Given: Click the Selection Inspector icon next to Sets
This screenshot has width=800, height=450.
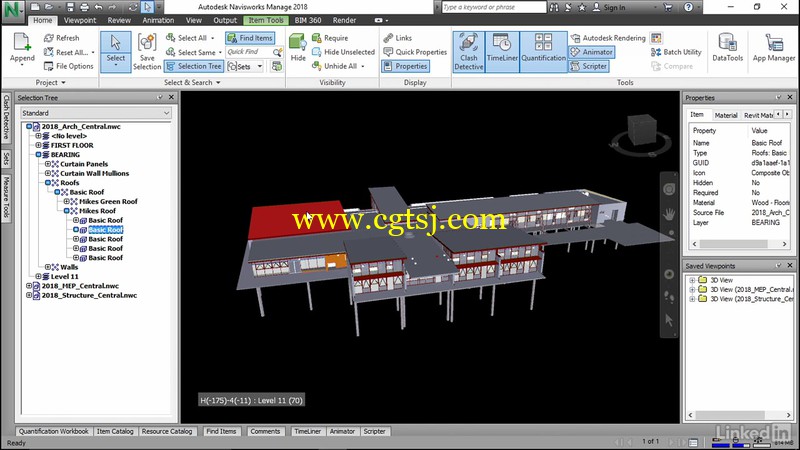Looking at the screenshot, I should [x=277, y=66].
